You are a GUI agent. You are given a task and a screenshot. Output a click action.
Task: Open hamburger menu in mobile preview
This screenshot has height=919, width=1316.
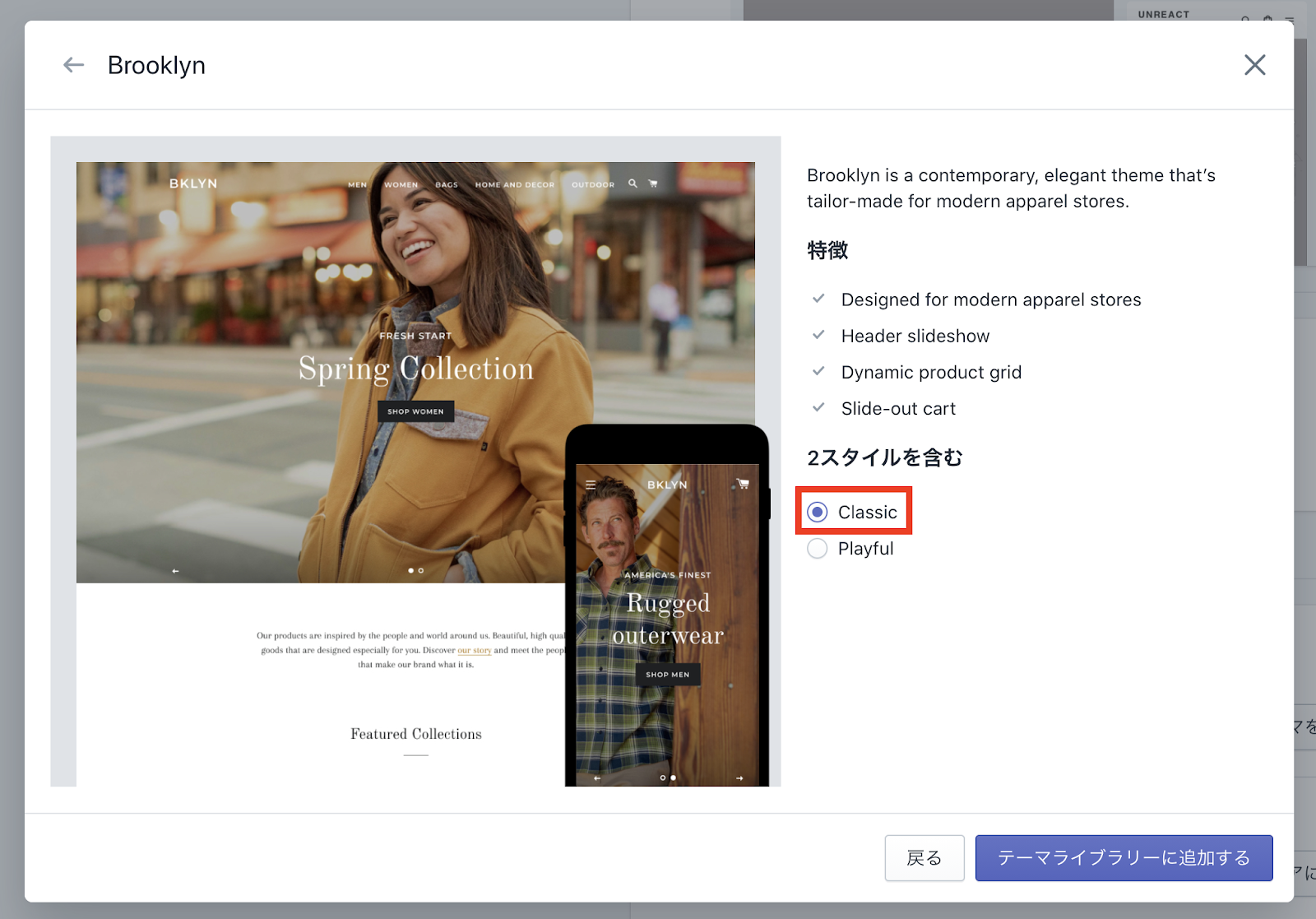[x=591, y=485]
